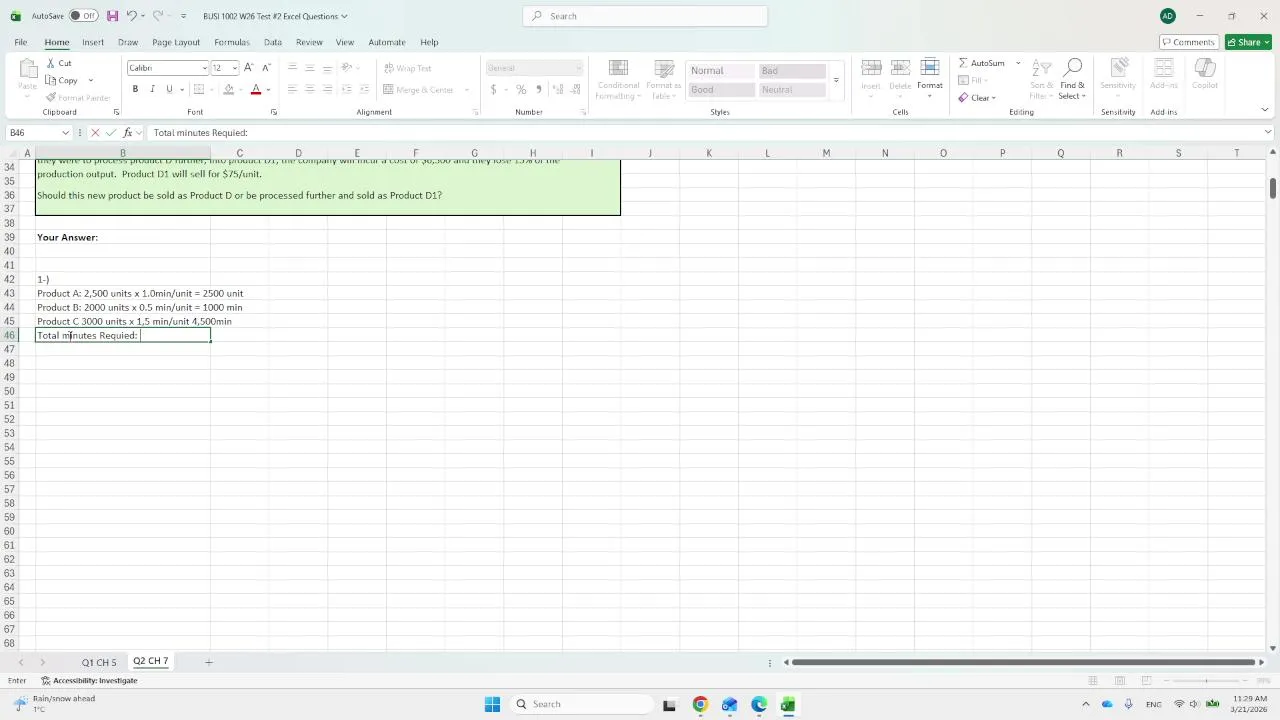Click the Excel icon in the taskbar
1280x720 pixels.
pyautogui.click(x=788, y=704)
